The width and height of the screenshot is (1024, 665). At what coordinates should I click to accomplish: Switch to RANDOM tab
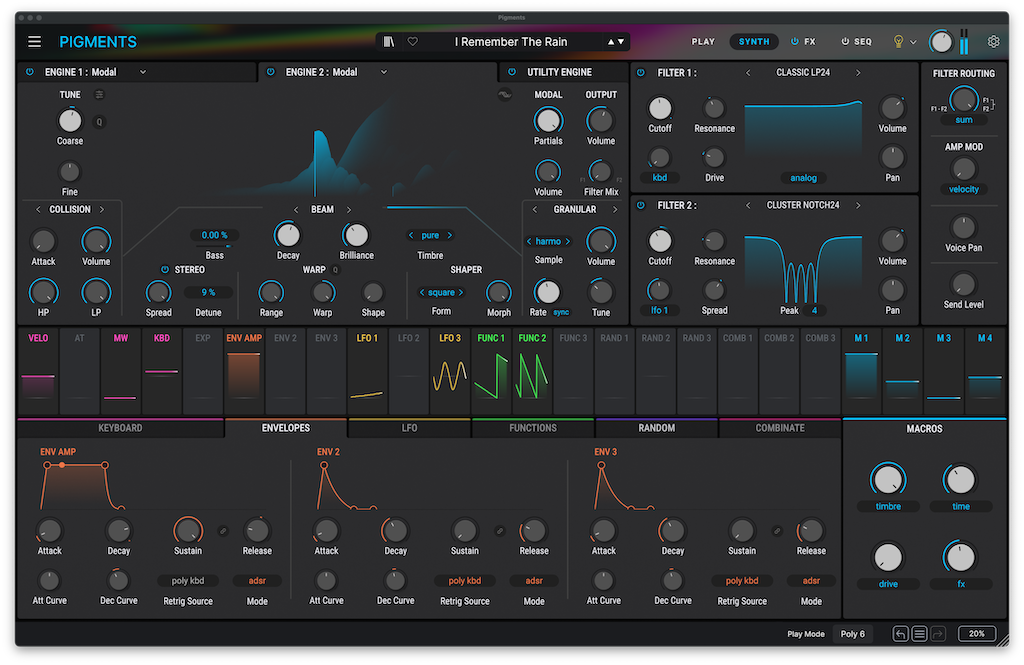tap(656, 428)
